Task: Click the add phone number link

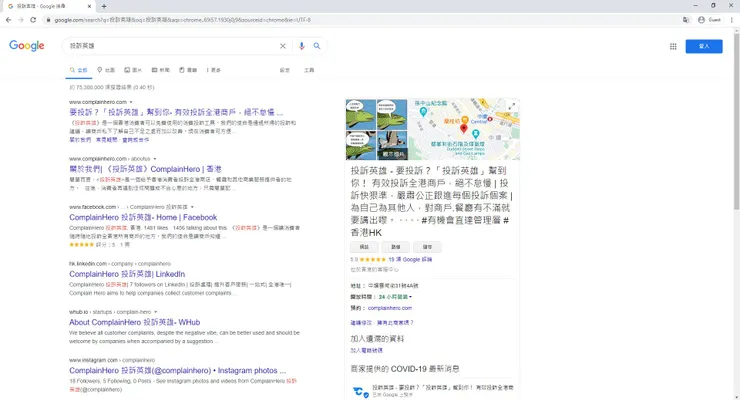Action: [366, 350]
